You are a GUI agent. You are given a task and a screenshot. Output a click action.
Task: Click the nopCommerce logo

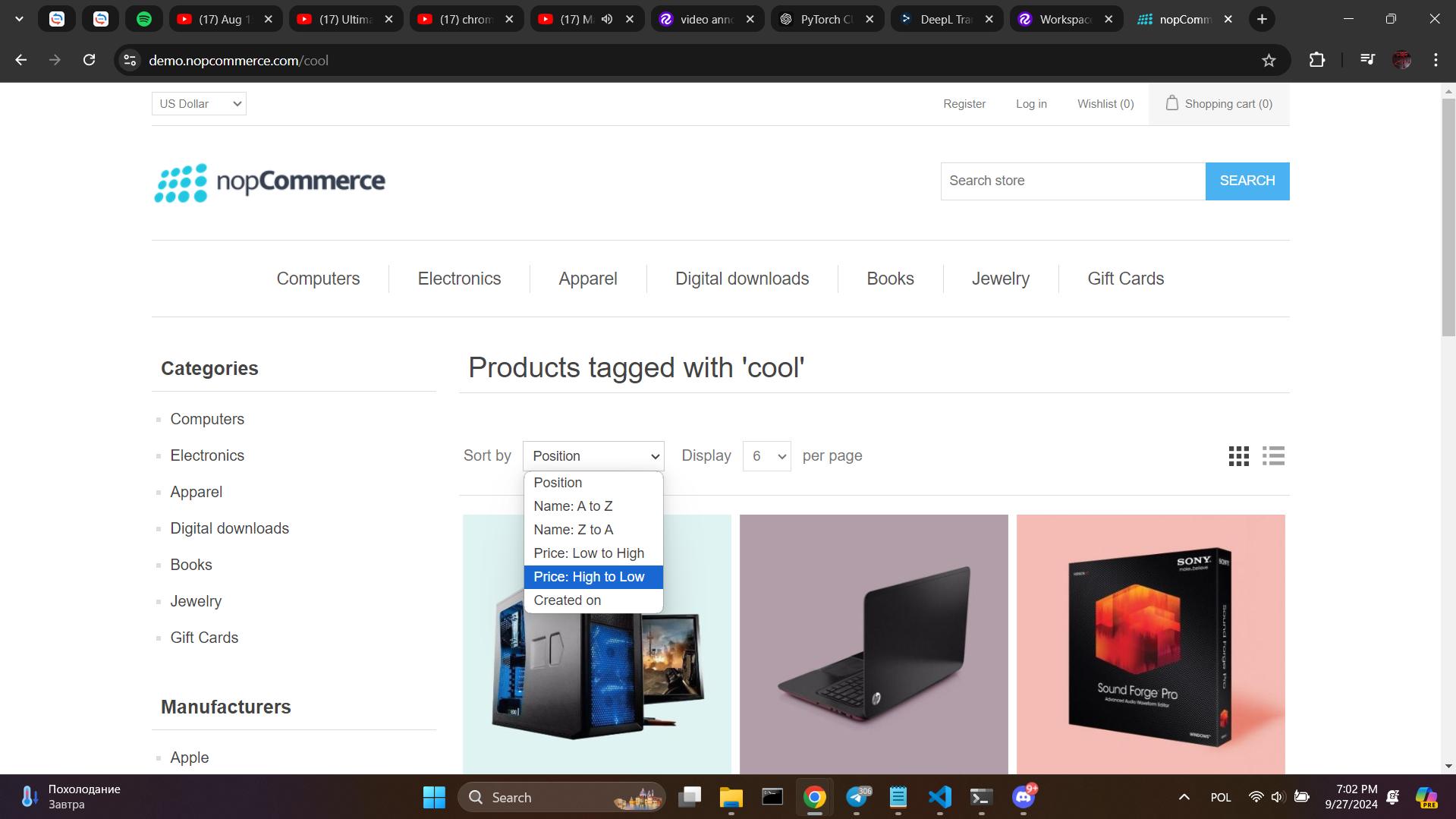pyautogui.click(x=269, y=182)
